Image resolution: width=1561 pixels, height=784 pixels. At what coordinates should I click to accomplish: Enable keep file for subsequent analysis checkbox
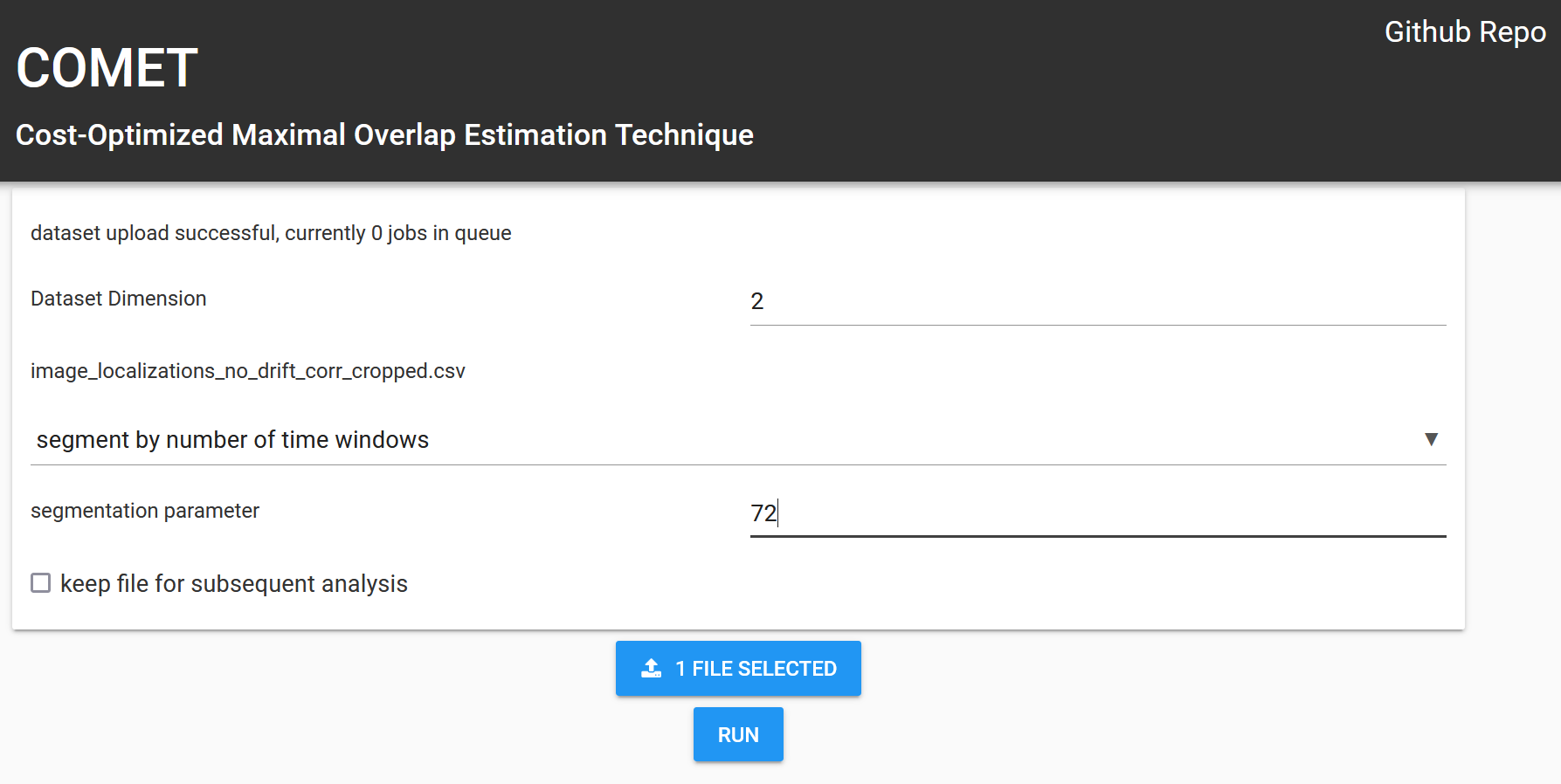click(x=41, y=582)
